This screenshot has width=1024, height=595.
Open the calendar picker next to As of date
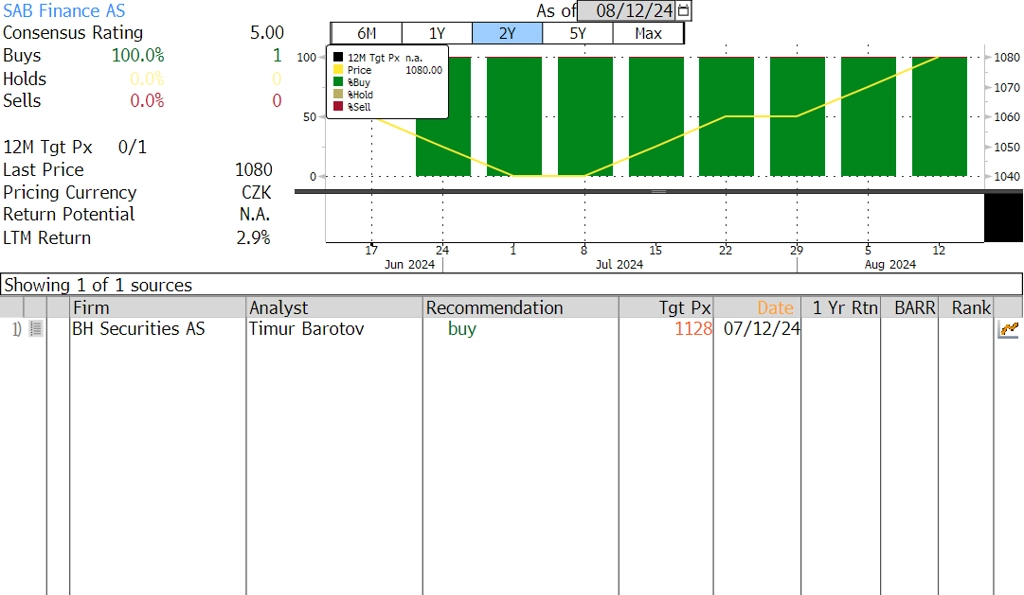pos(683,10)
